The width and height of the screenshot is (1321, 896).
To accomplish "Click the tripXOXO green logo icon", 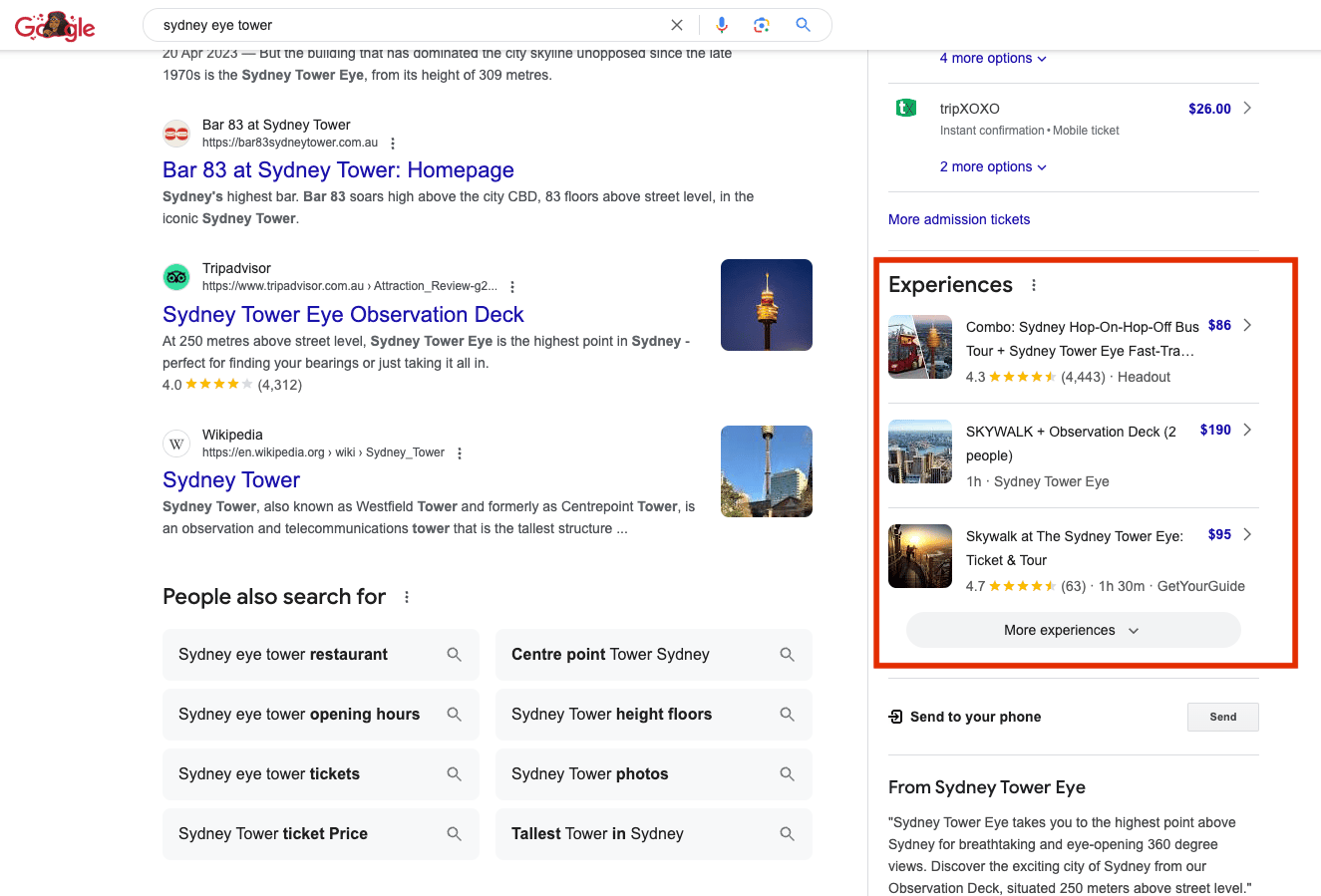I will click(905, 108).
